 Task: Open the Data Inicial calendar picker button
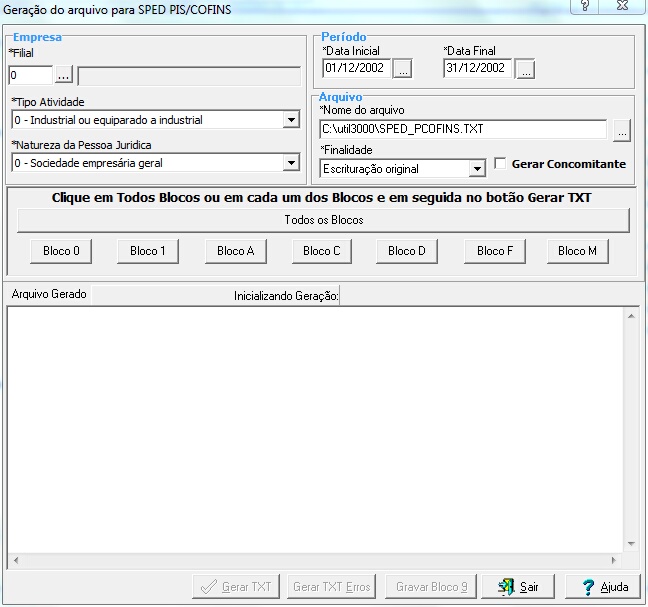click(403, 69)
